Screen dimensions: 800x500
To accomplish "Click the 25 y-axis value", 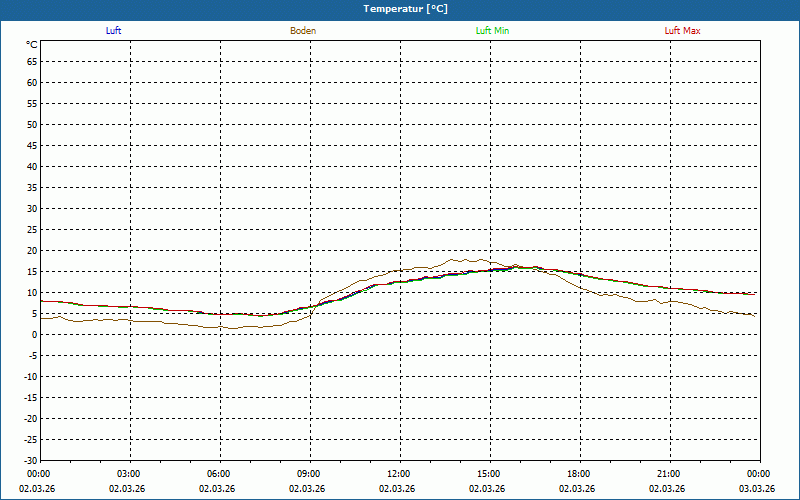I will tap(32, 230).
